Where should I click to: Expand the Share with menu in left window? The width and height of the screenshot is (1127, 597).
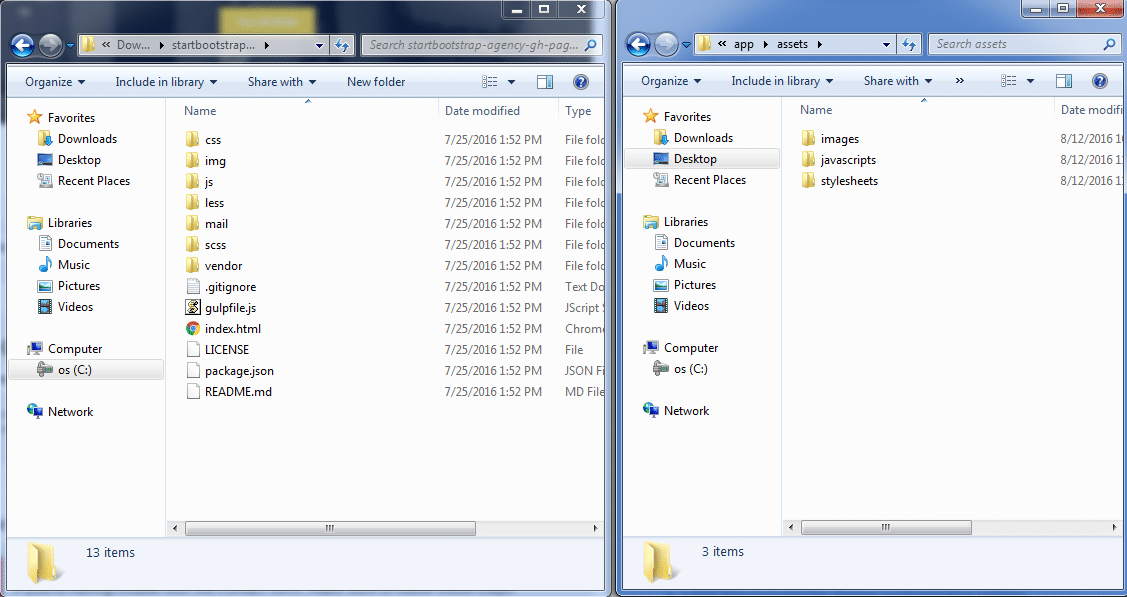282,82
